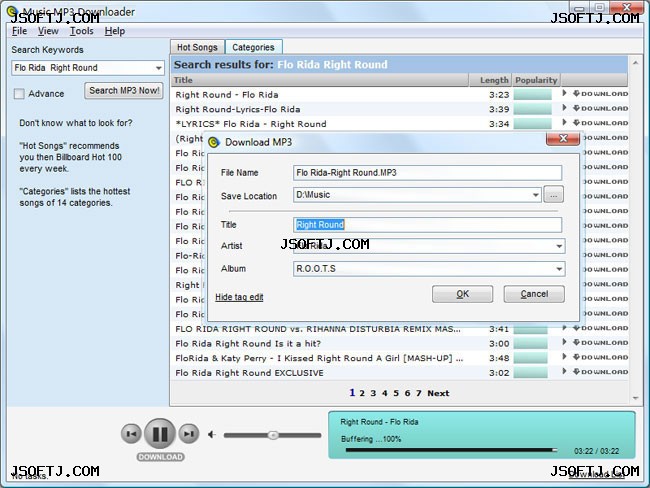Image resolution: width=650 pixels, height=488 pixels.
Task: Click the Album field showing R.O.O.T.S
Action: point(429,269)
